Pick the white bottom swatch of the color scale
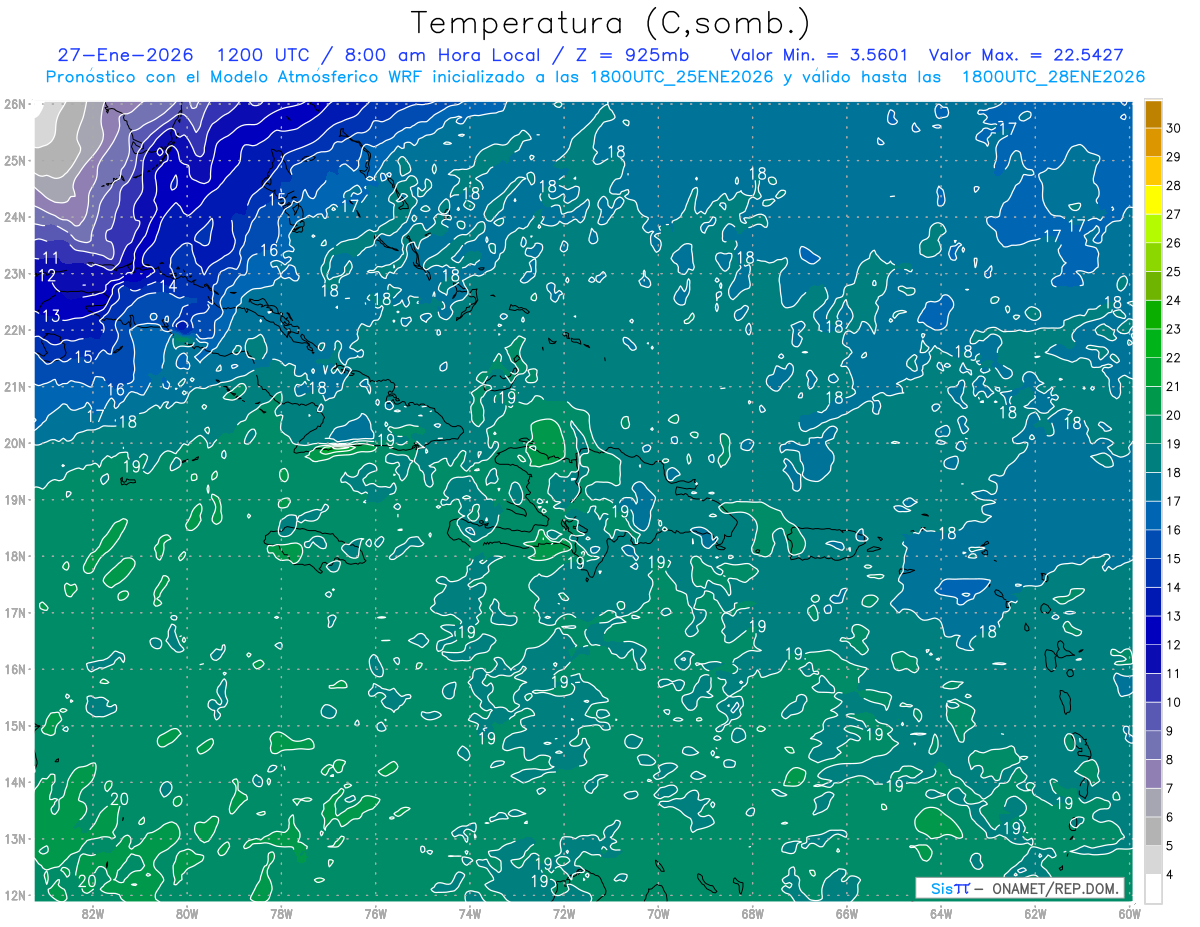The height and width of the screenshot is (927, 1200). [x=1153, y=888]
